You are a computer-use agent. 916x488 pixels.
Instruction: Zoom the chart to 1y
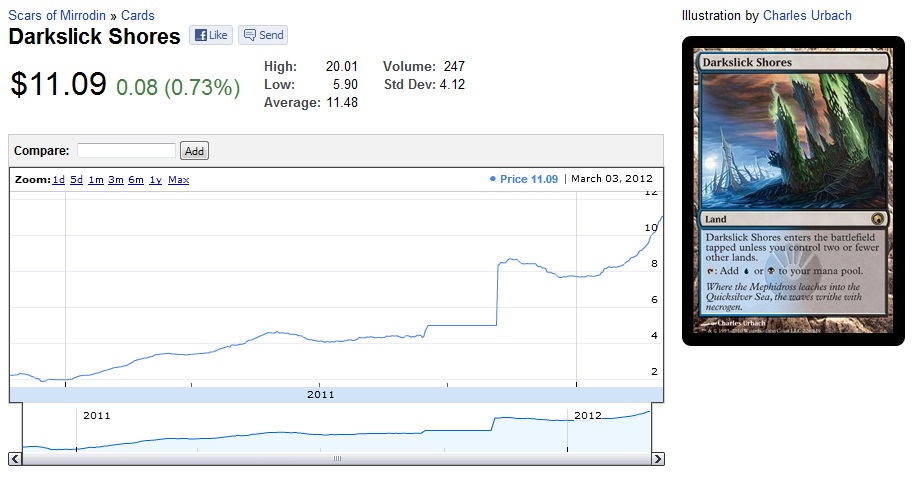point(155,180)
